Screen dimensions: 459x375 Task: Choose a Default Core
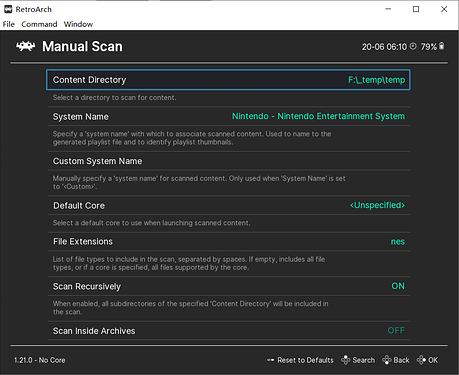point(228,205)
